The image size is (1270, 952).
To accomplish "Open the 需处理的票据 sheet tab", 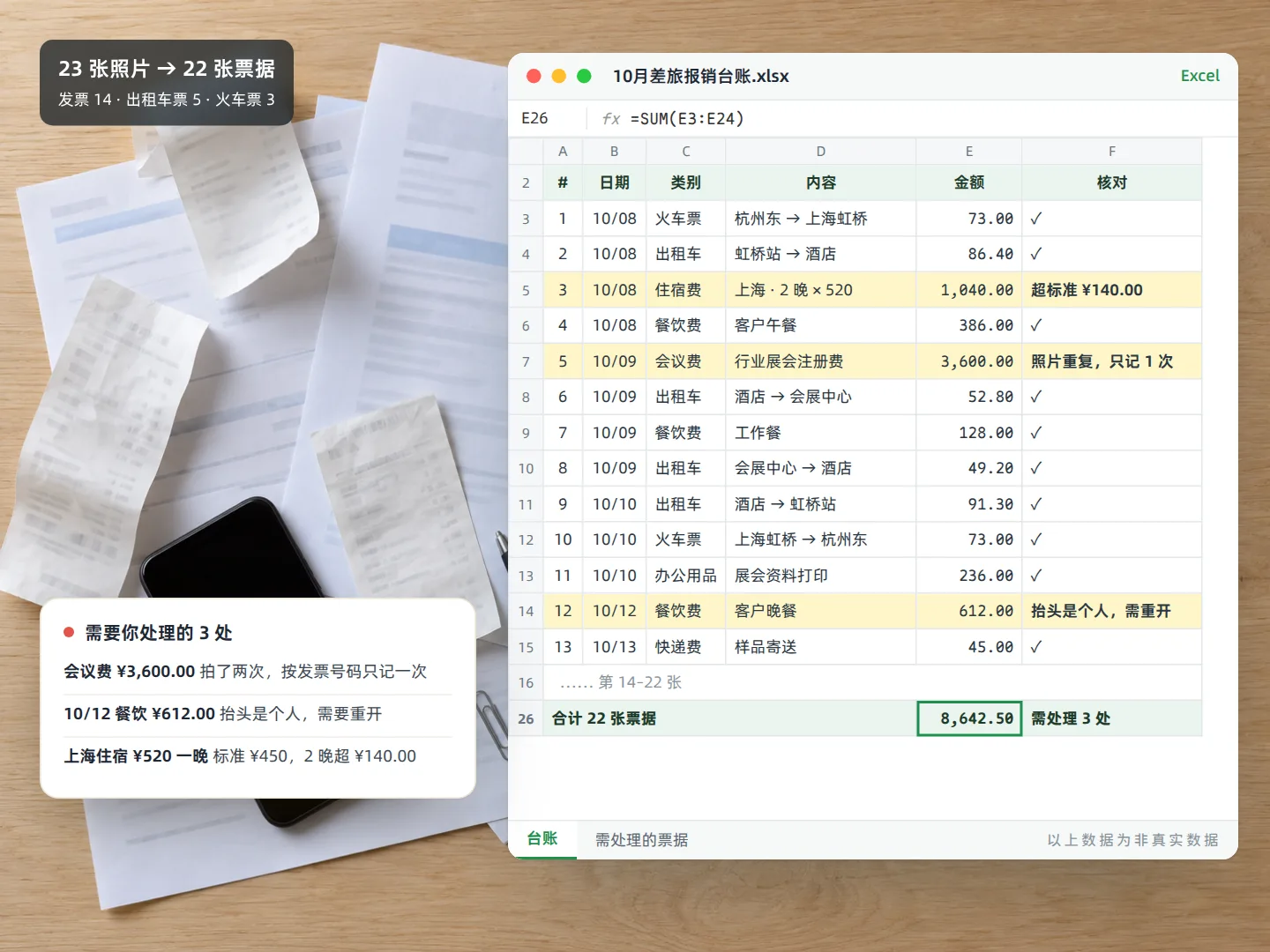I will 641,840.
